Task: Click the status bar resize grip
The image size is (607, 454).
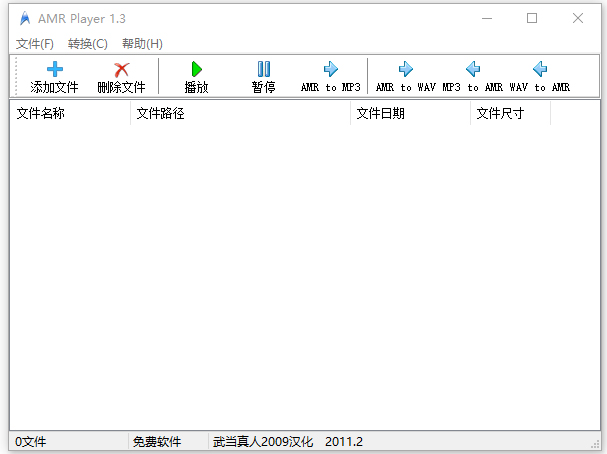Action: (x=595, y=445)
